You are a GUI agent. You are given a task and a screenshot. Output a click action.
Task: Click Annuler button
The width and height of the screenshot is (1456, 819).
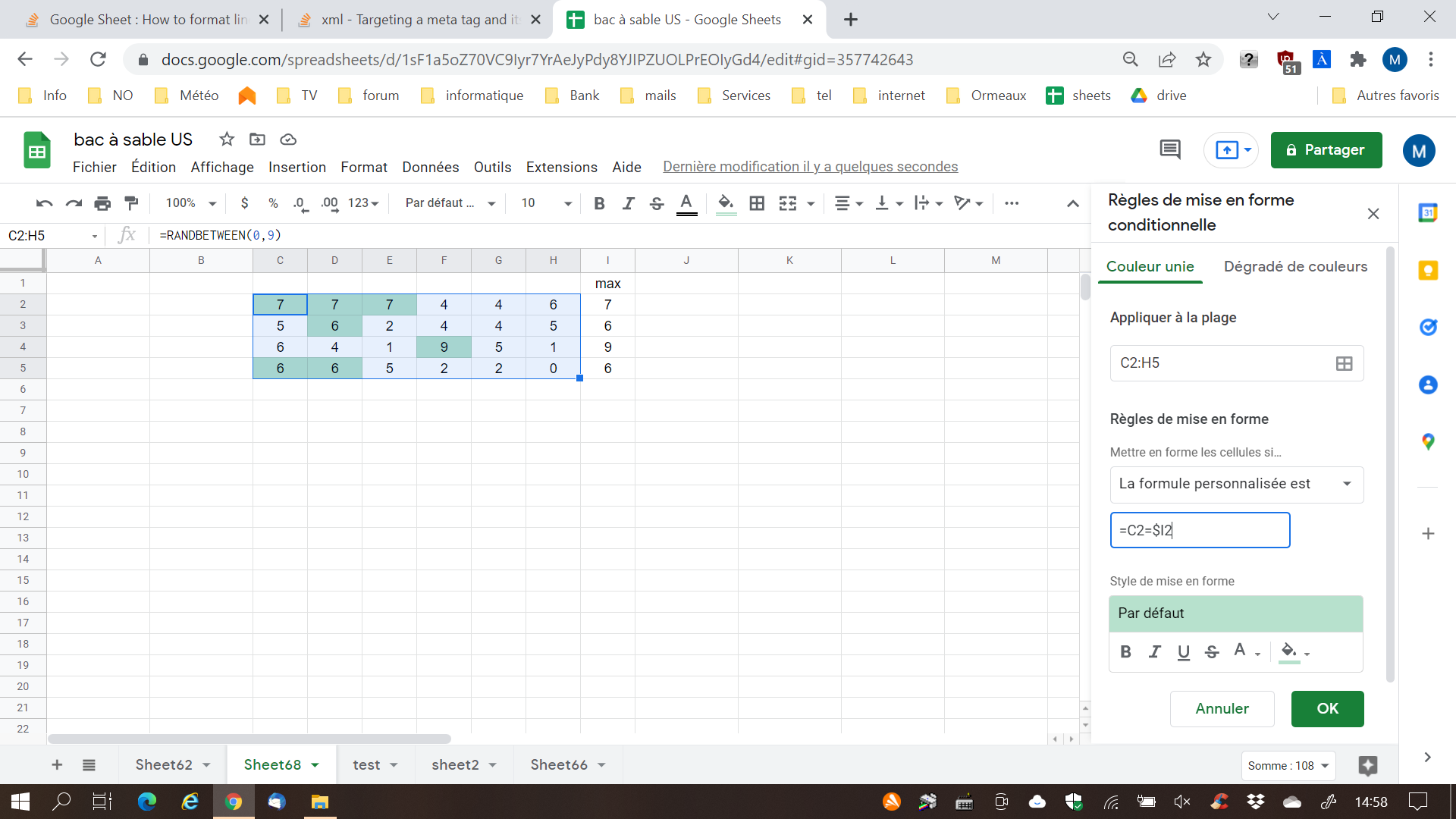(x=1222, y=708)
